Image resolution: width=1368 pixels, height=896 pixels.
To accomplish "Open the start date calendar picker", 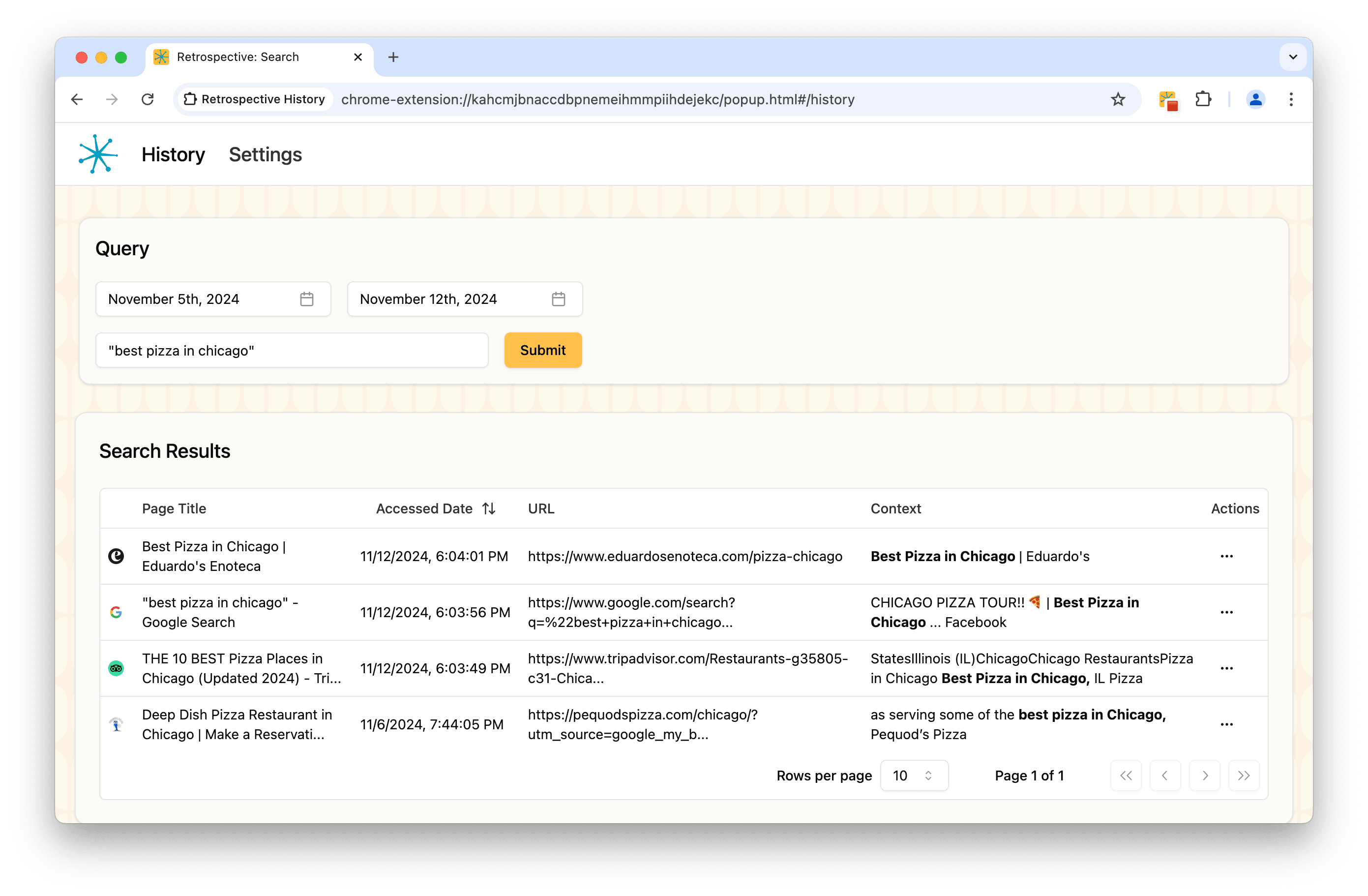I will (x=306, y=299).
